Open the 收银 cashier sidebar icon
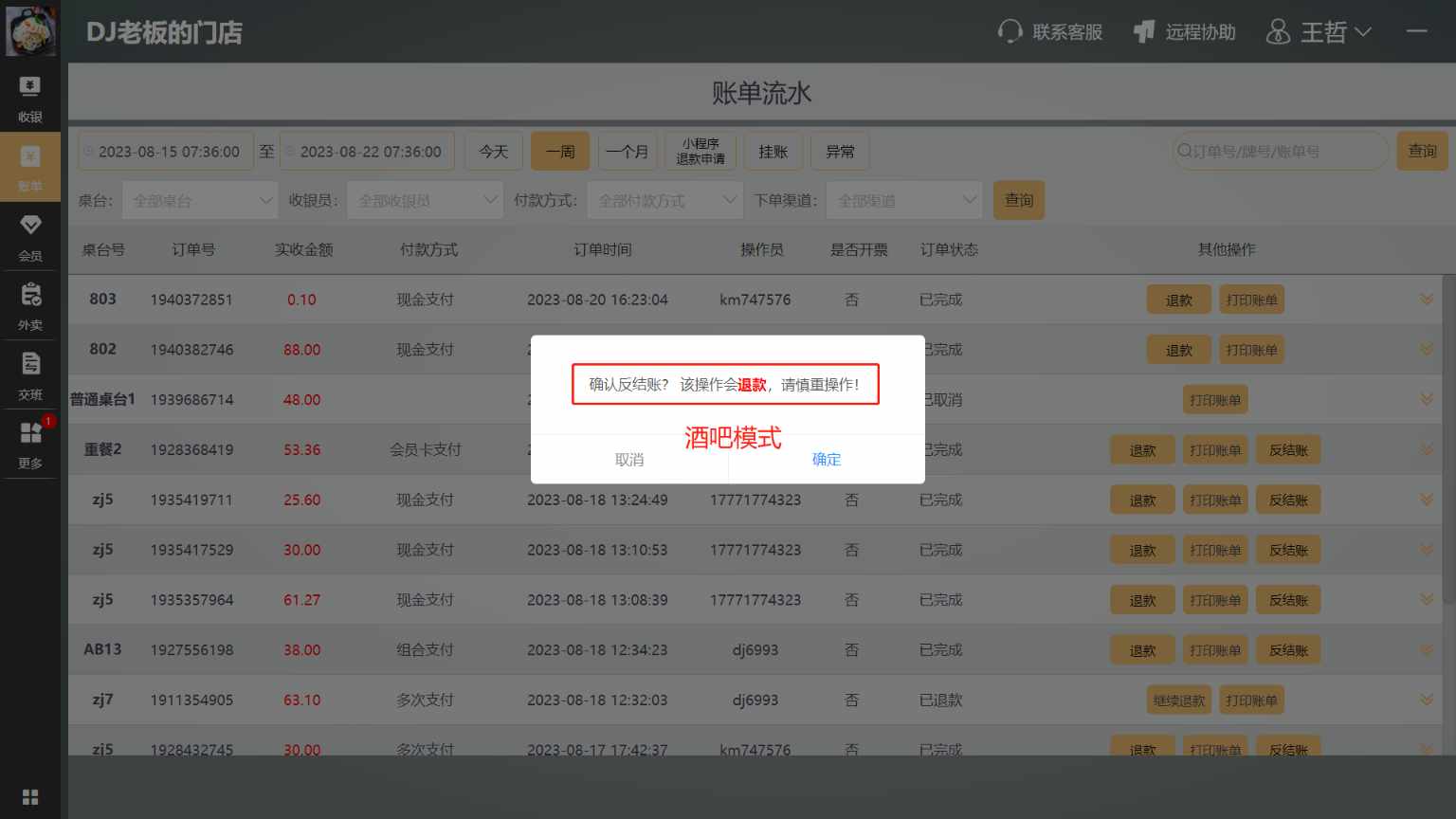This screenshot has height=819, width=1456. click(30, 99)
